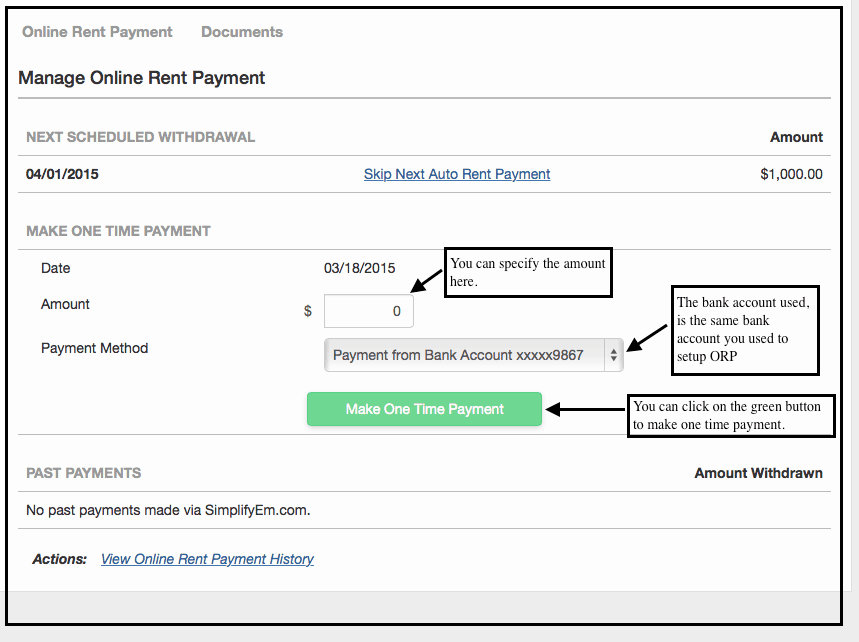Click the Amount Withdrawn column header
Screen dimensions: 859x642
point(758,473)
